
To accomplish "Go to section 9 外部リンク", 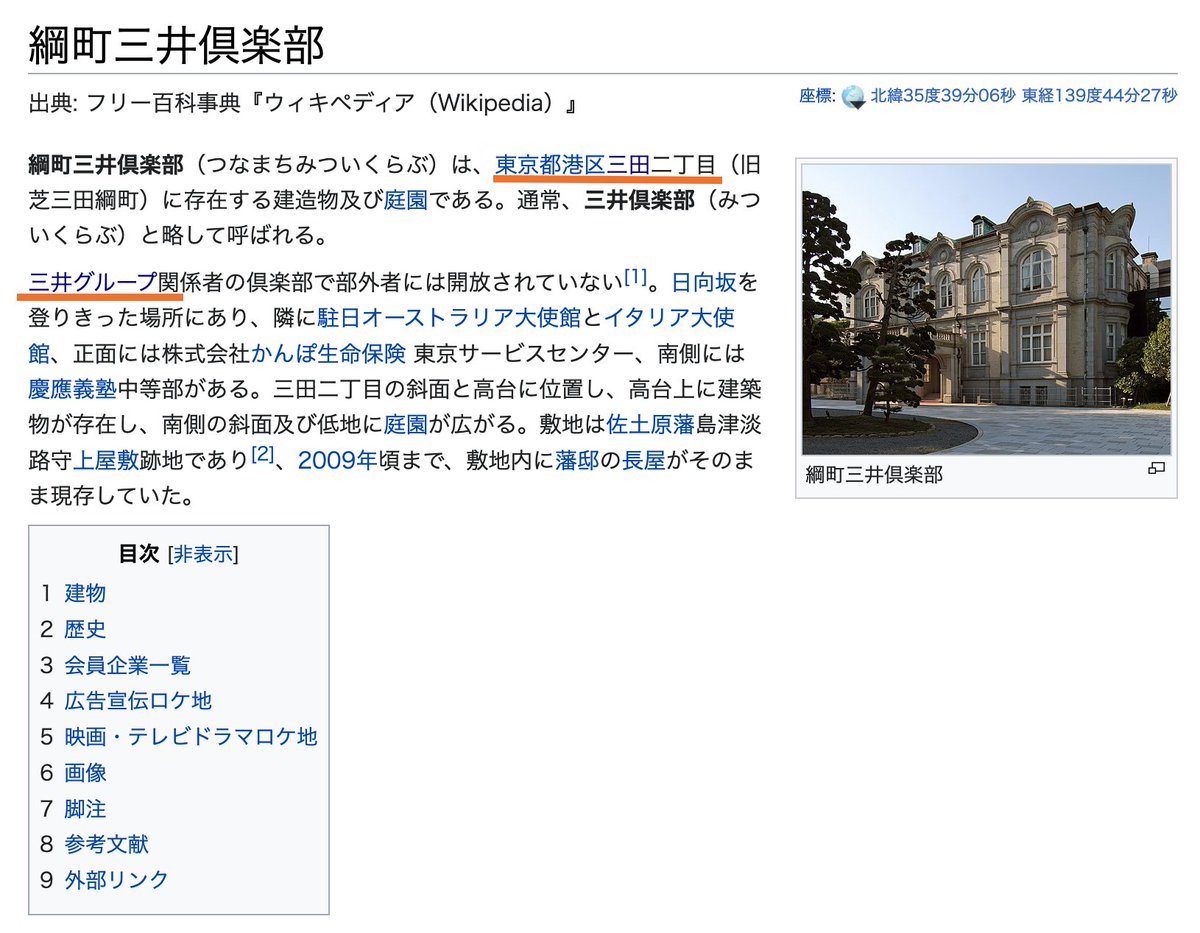I will point(117,880).
